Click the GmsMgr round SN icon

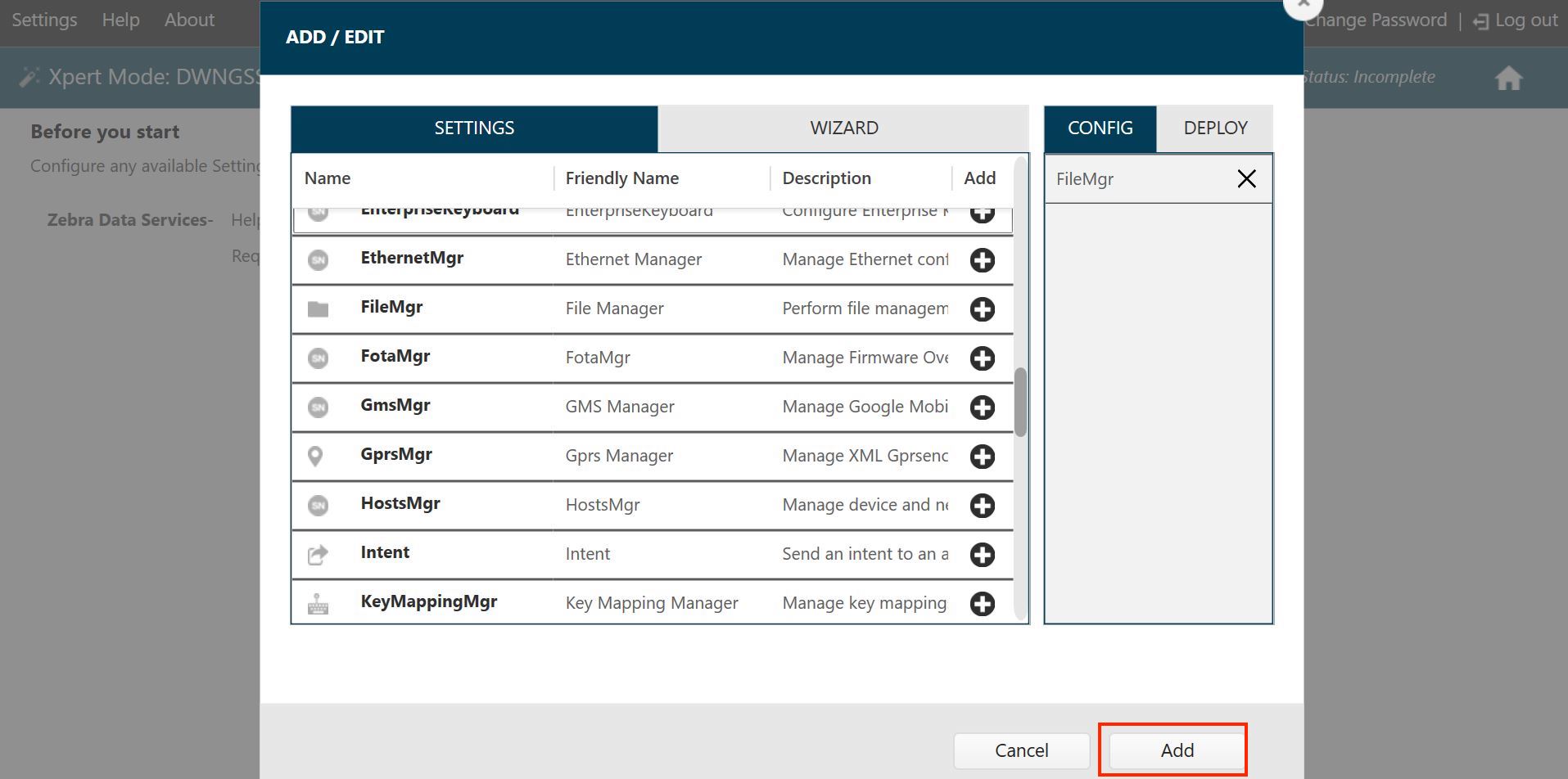click(x=318, y=408)
